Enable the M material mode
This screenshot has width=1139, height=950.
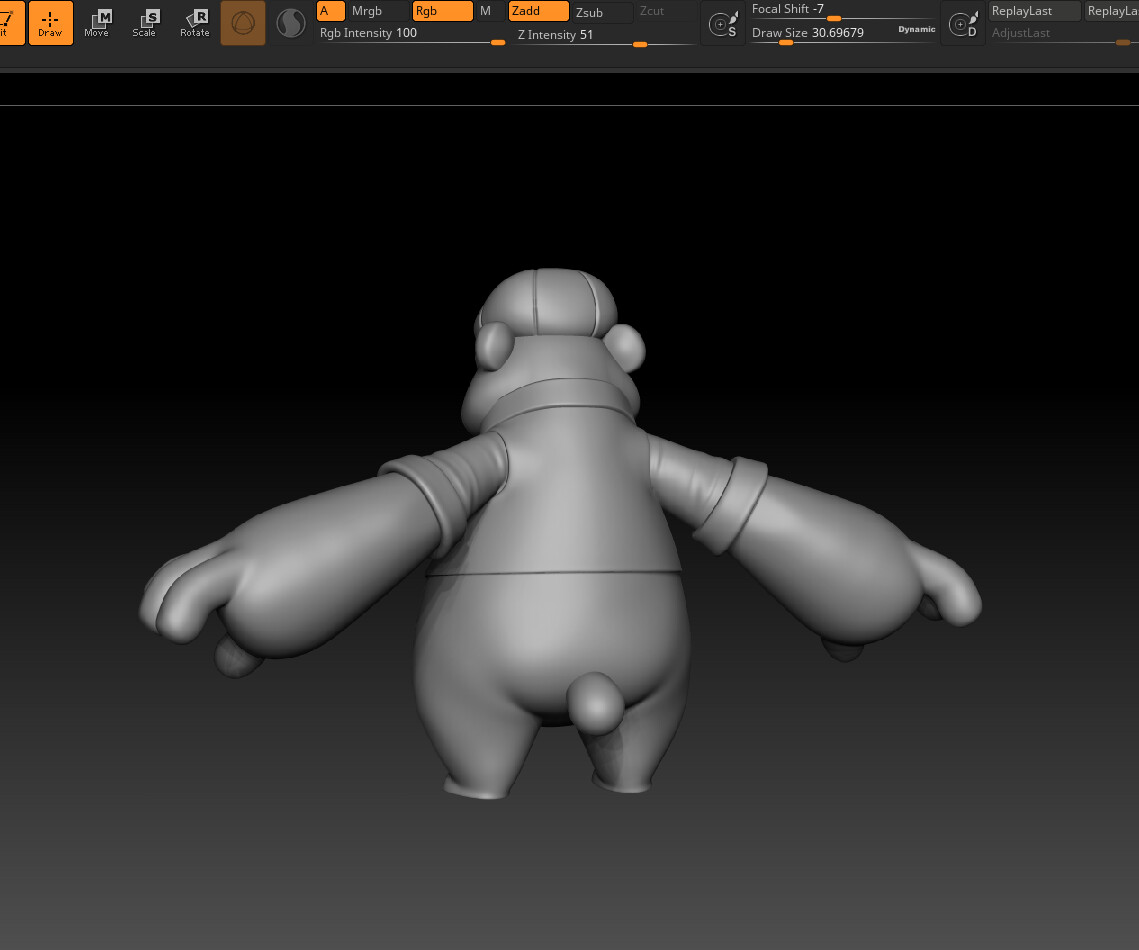pos(486,11)
